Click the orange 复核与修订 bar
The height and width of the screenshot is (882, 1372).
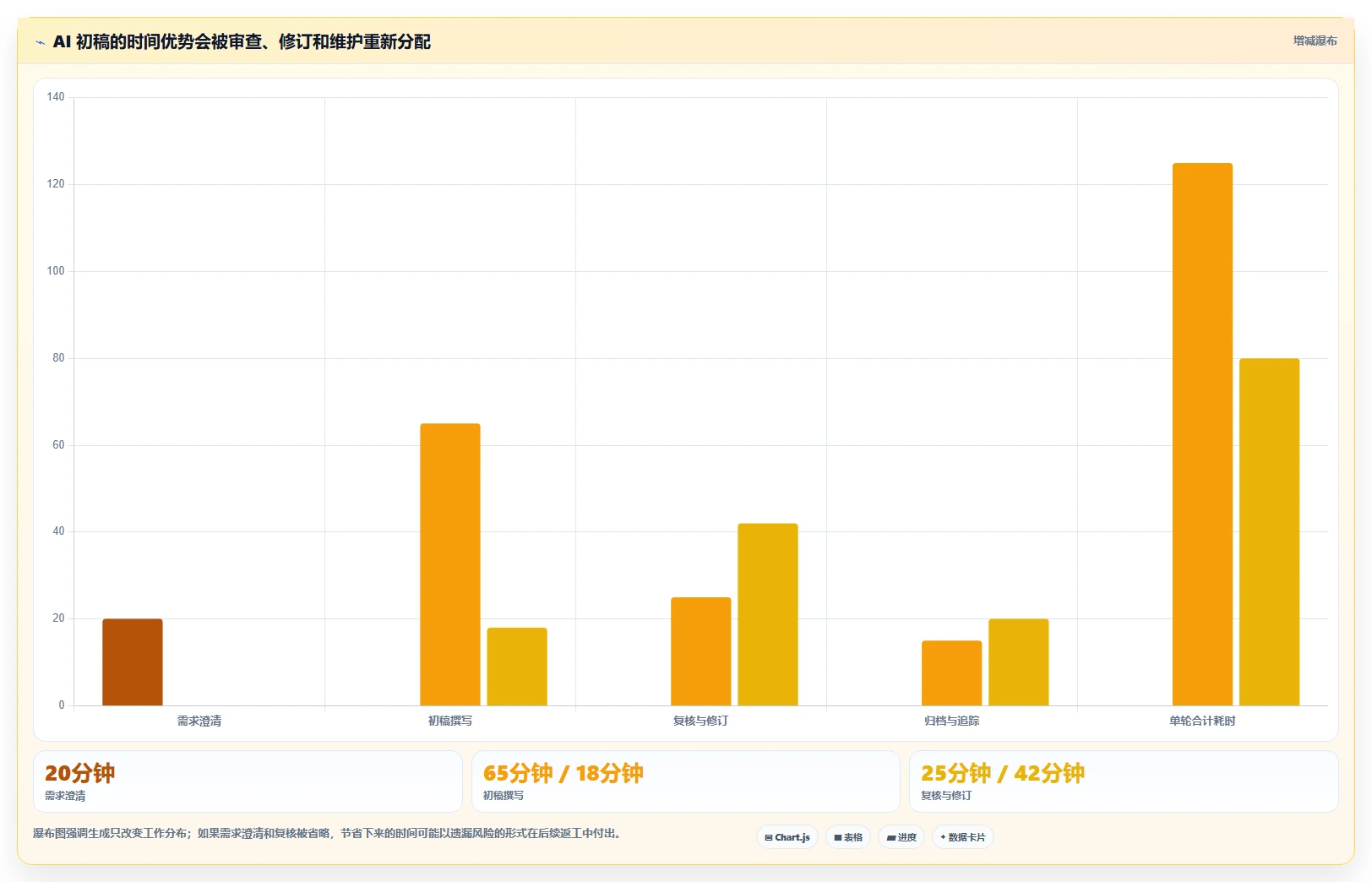(701, 651)
